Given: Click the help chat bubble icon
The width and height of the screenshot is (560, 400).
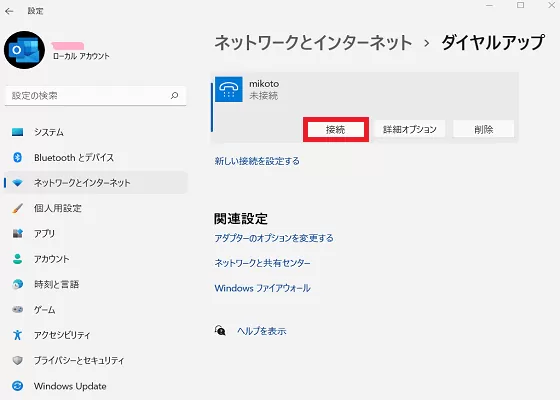Looking at the screenshot, I should click(220, 331).
